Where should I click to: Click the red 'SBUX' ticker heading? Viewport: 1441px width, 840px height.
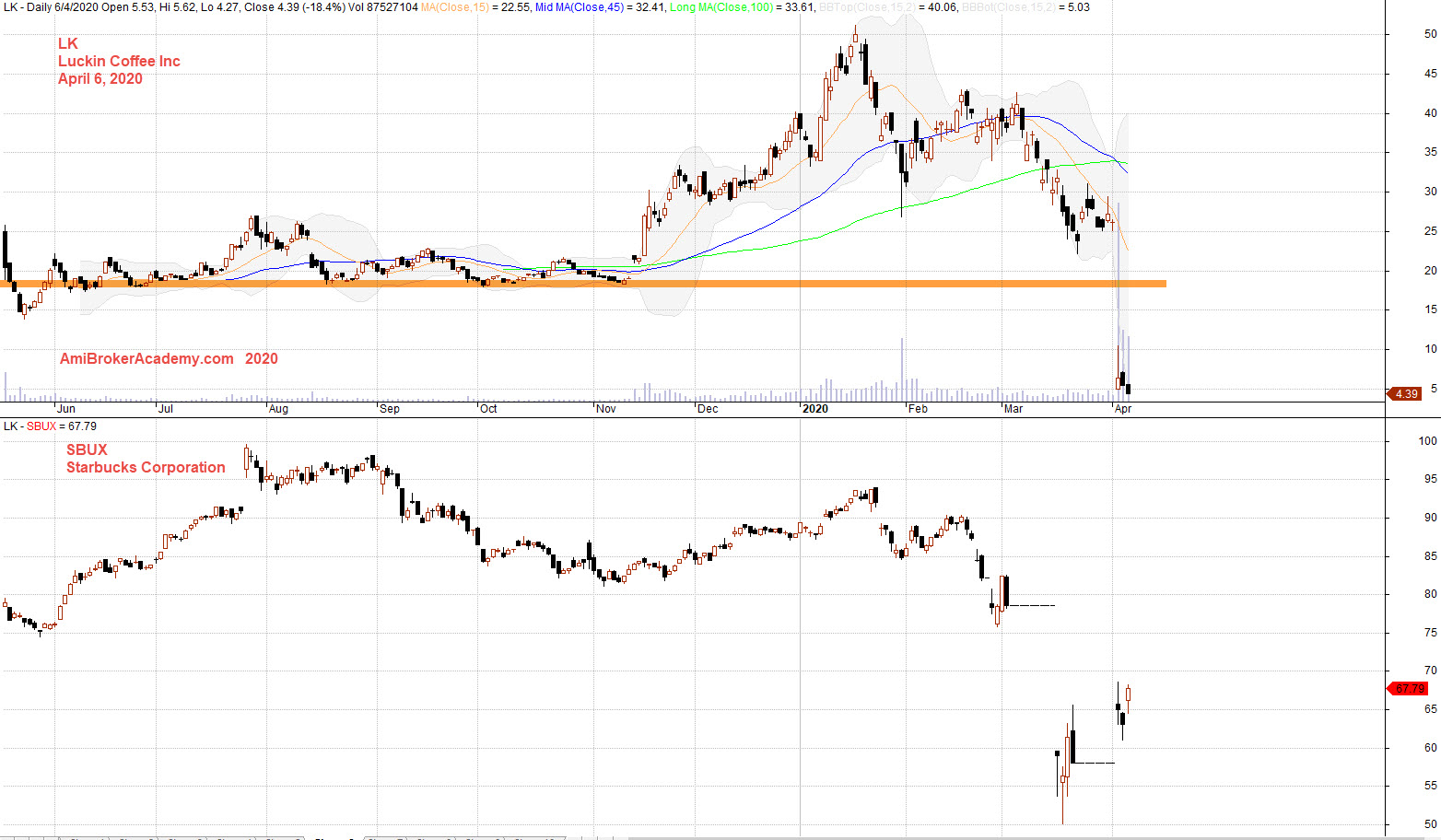87,449
